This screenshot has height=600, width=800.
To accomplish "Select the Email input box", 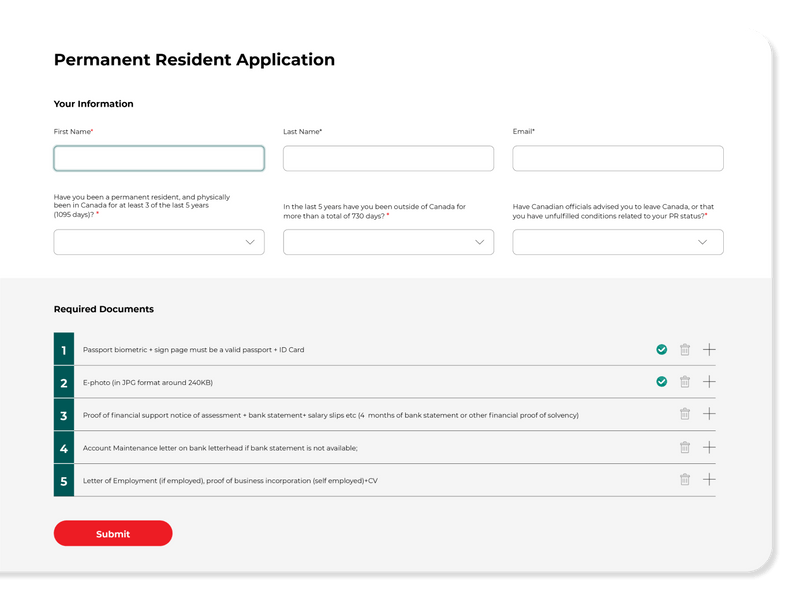I will tap(617, 158).
